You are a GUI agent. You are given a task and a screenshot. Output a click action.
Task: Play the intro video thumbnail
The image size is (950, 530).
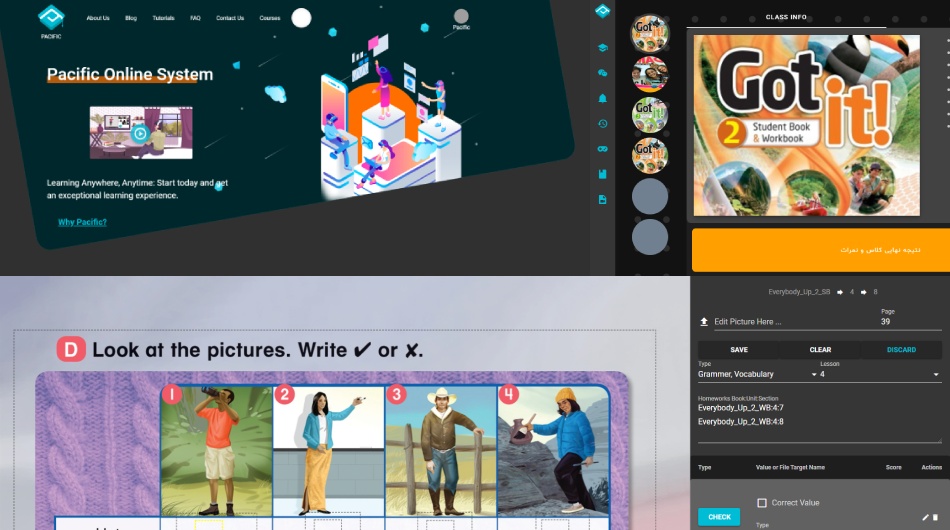coord(141,133)
